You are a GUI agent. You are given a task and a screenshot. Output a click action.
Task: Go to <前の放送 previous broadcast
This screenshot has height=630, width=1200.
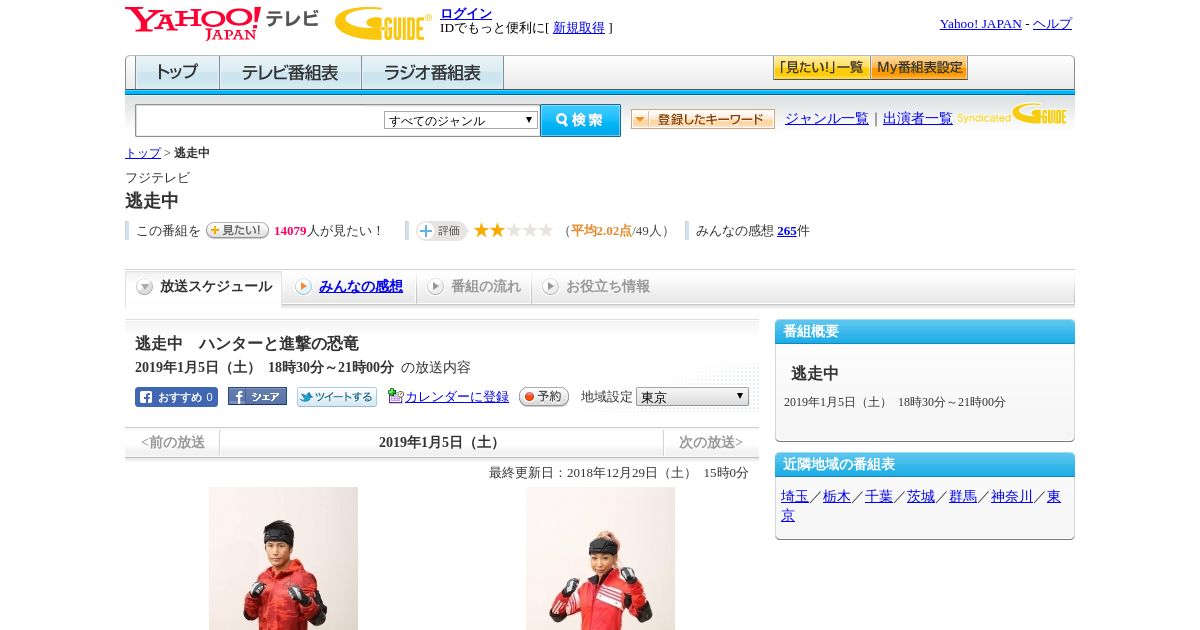tap(173, 442)
